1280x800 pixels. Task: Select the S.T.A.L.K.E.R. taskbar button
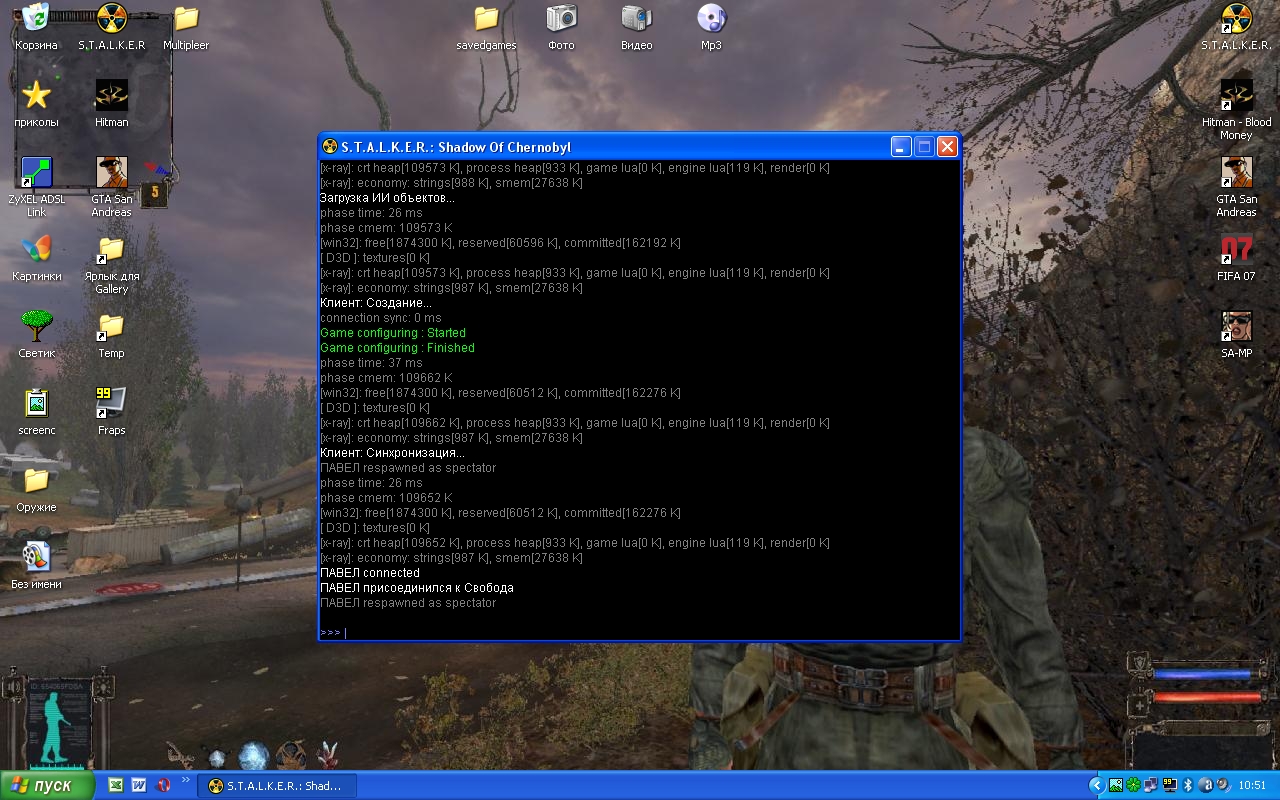pos(277,786)
